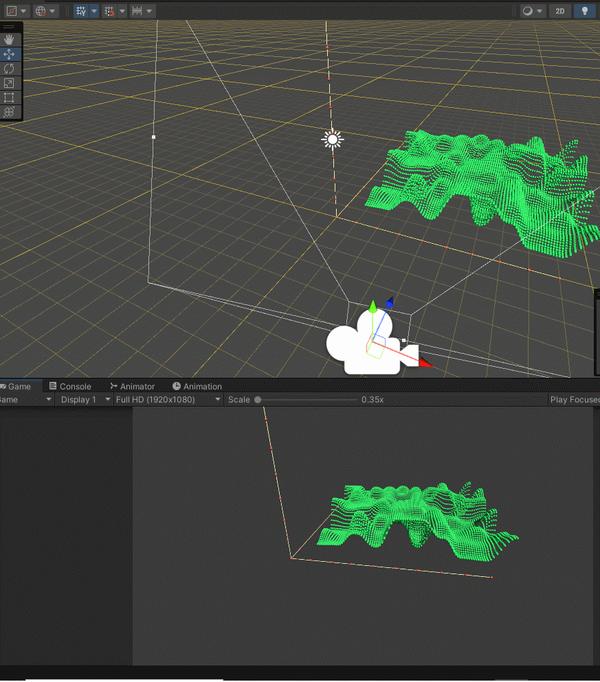The image size is (600, 682).
Task: Select the Hand view tool
Action: pyautogui.click(x=9, y=40)
